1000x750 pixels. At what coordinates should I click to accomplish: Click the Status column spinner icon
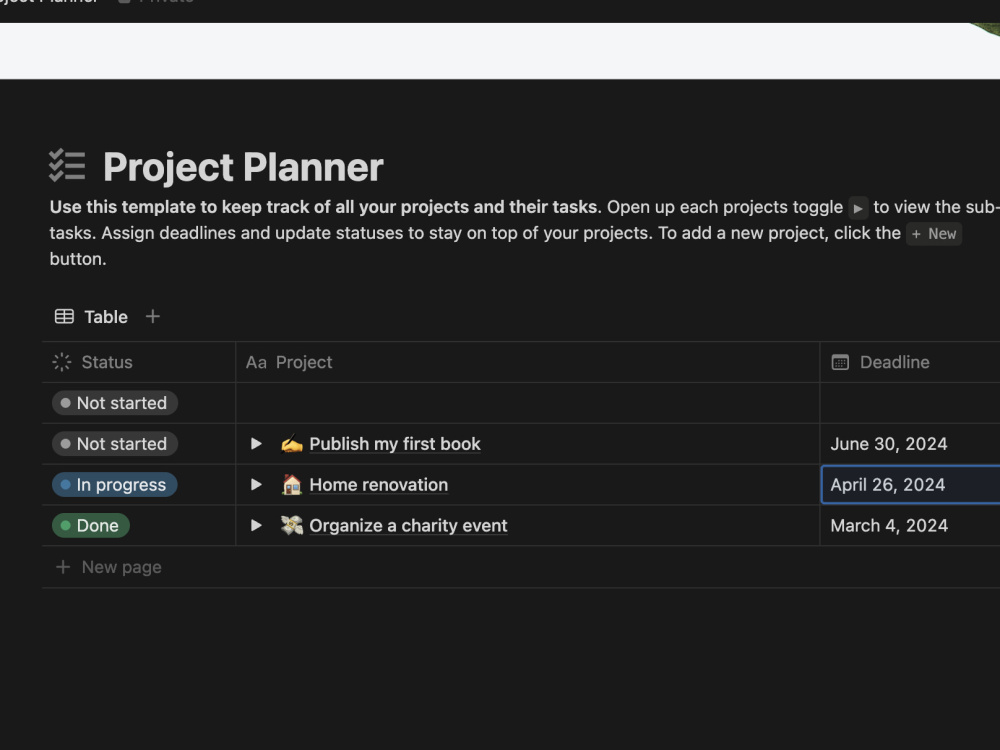tap(62, 362)
